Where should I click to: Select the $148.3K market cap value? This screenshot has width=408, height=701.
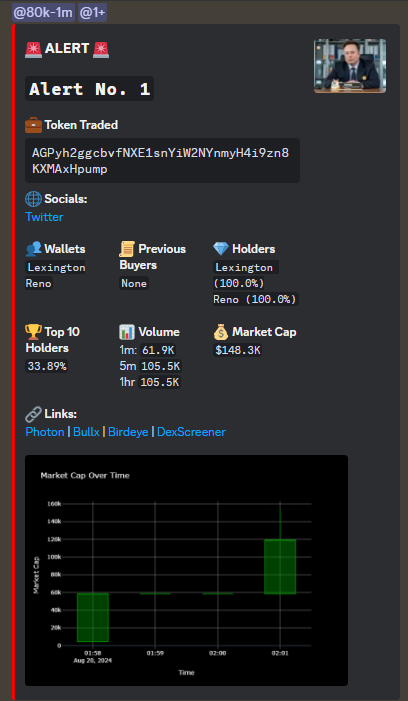click(237, 350)
